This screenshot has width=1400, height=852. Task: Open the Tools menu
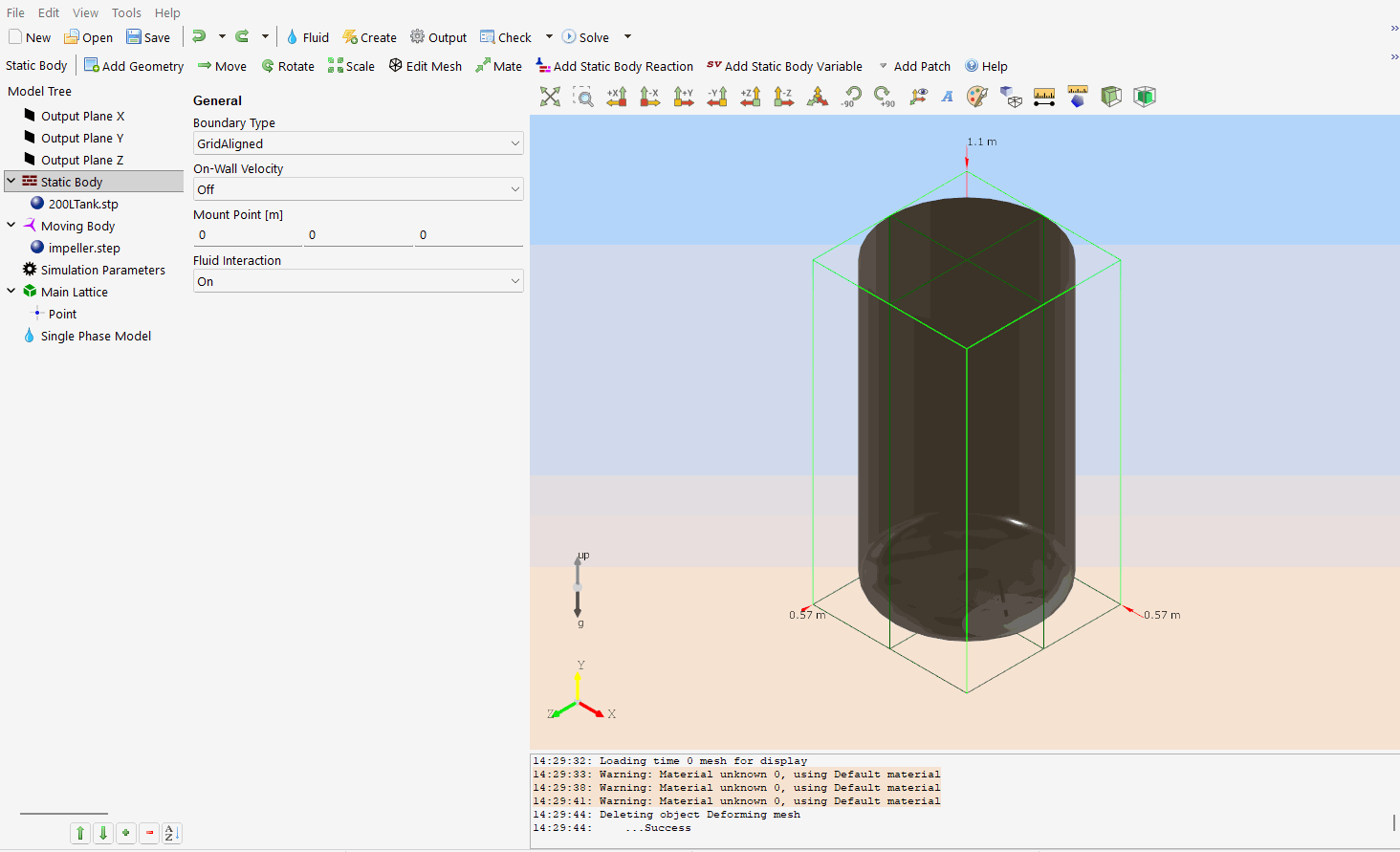coord(126,12)
